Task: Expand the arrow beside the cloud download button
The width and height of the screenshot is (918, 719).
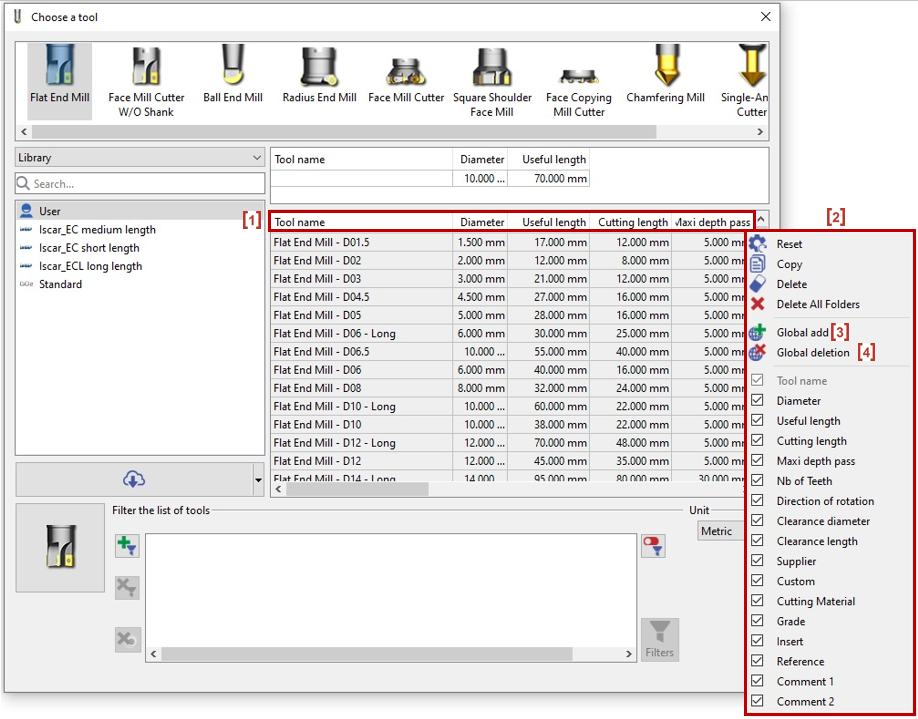Action: [x=258, y=480]
